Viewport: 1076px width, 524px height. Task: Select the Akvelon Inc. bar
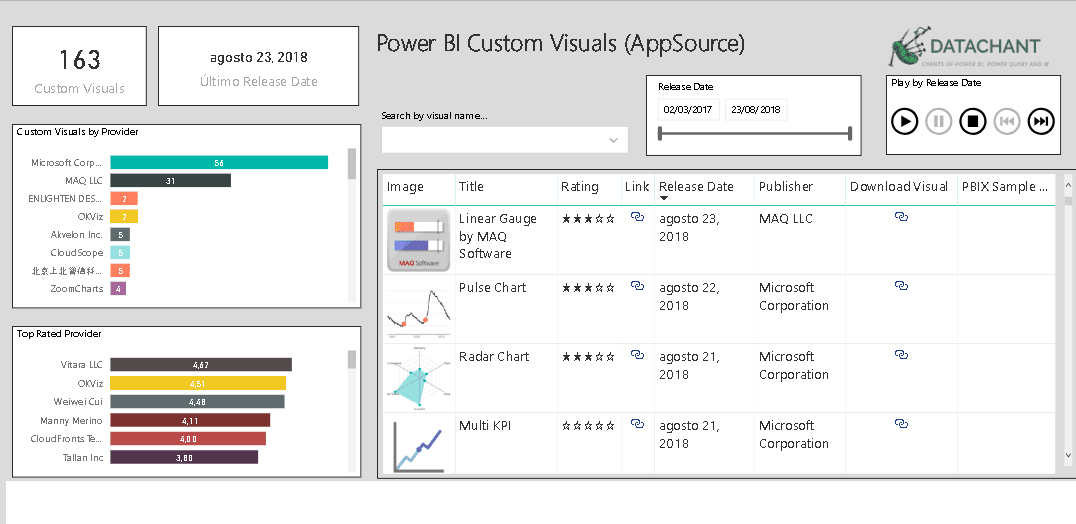coord(120,235)
